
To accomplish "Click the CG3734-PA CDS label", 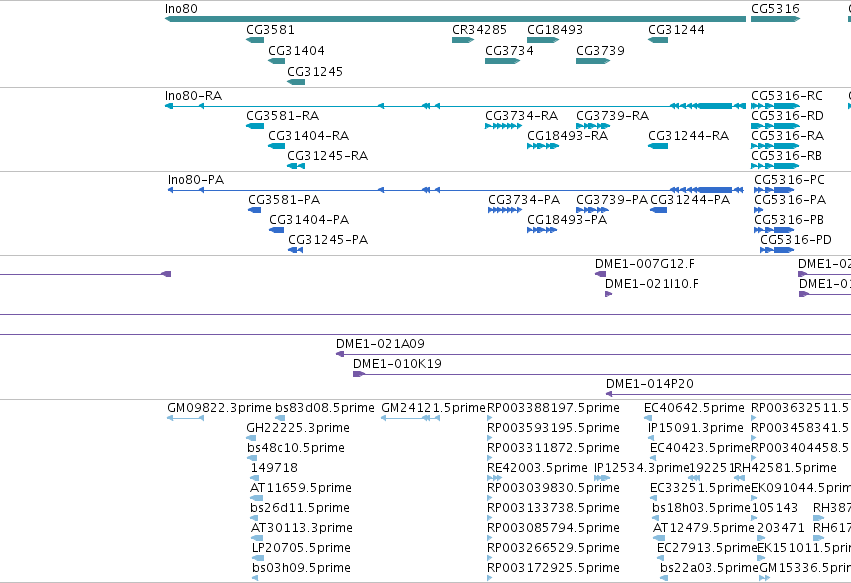I will pos(524,200).
